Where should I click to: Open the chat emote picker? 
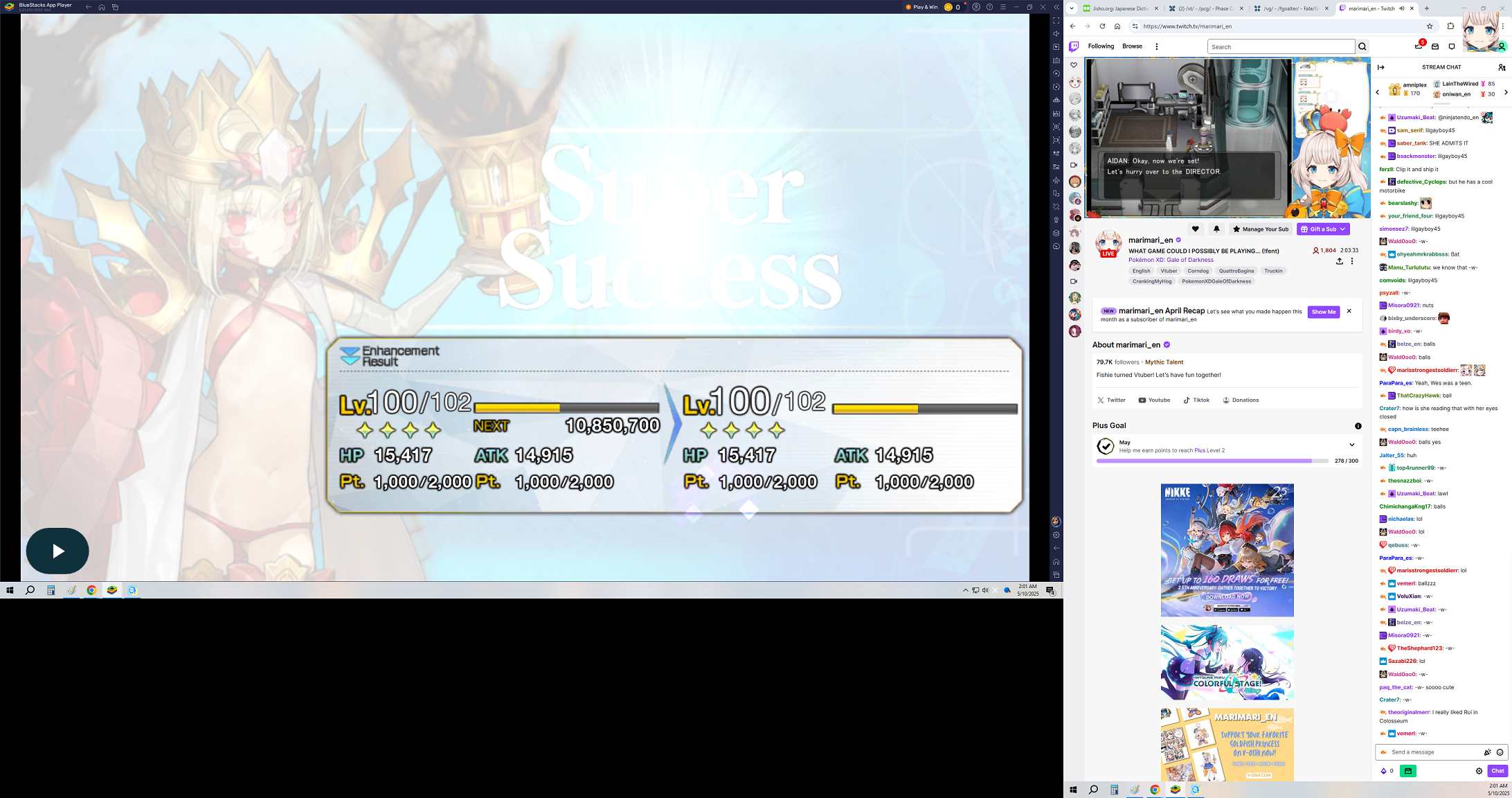[x=1500, y=752]
